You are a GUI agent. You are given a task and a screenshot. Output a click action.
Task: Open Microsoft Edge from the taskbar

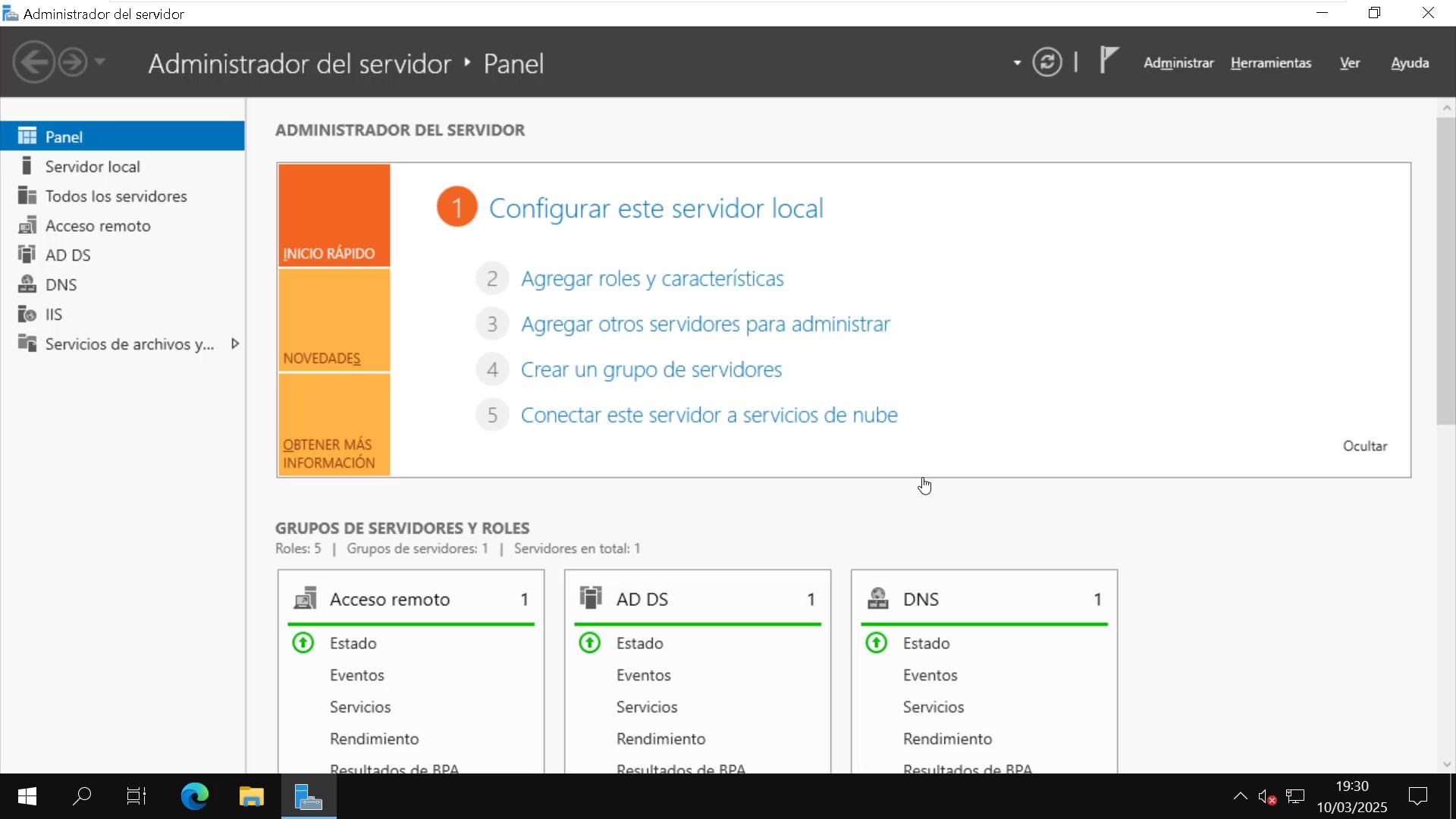click(x=194, y=796)
